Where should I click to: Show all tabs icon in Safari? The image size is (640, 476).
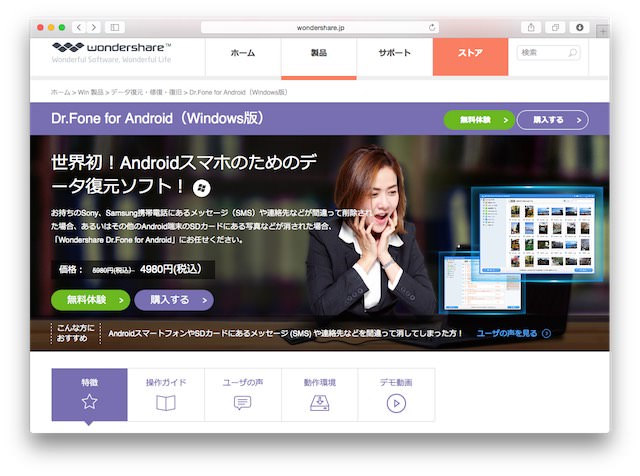pos(555,27)
